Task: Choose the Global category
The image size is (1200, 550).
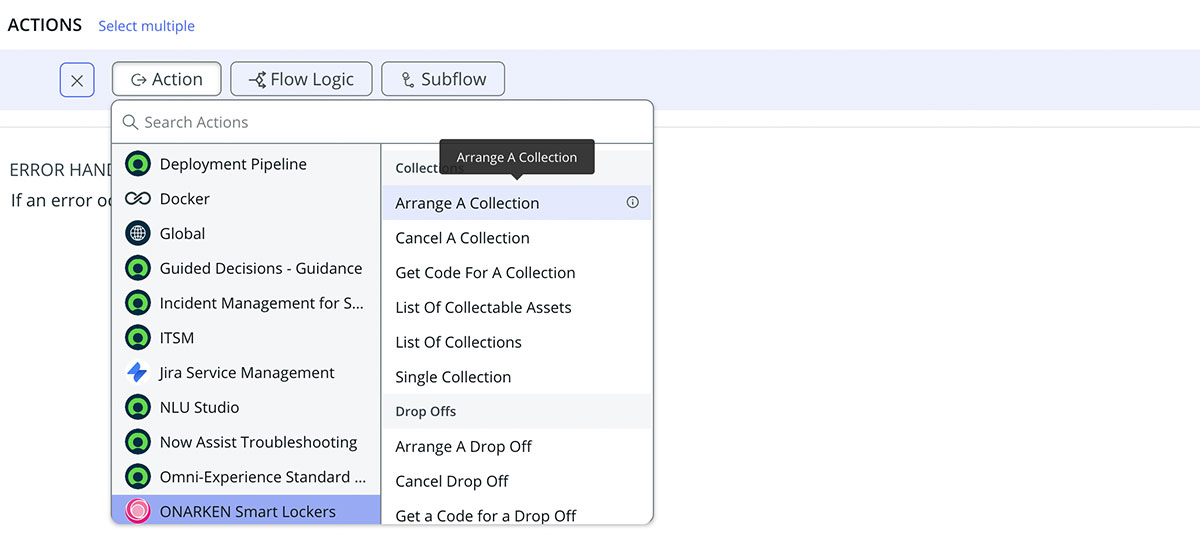Action: pyautogui.click(x=246, y=233)
